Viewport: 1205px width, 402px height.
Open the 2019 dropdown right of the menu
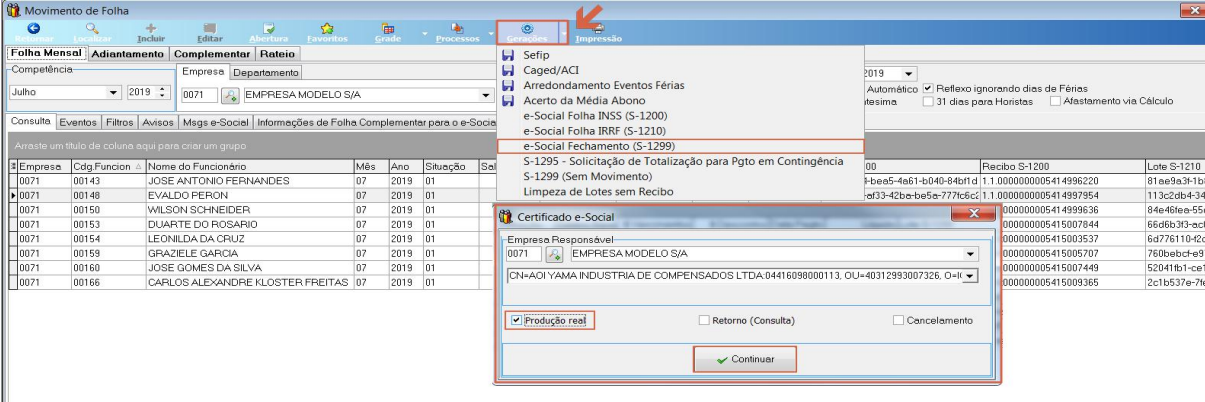(x=909, y=73)
